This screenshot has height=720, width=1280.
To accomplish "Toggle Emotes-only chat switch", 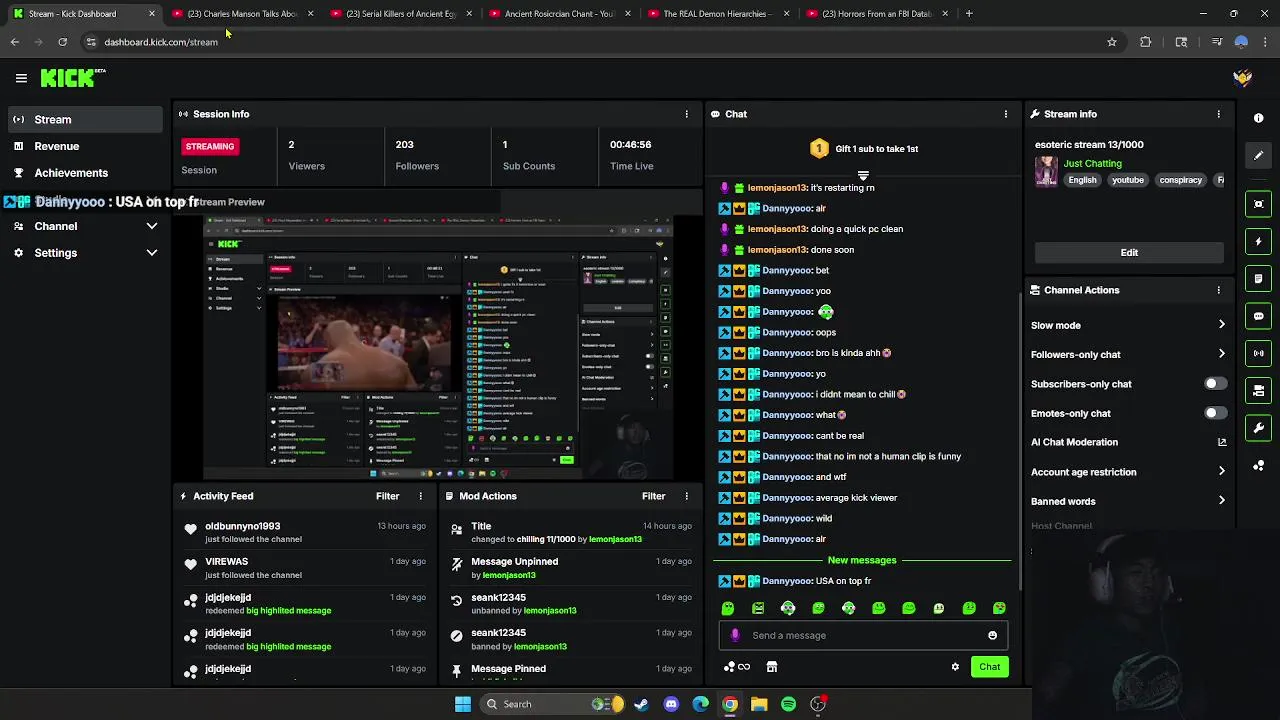I will (x=1214, y=413).
